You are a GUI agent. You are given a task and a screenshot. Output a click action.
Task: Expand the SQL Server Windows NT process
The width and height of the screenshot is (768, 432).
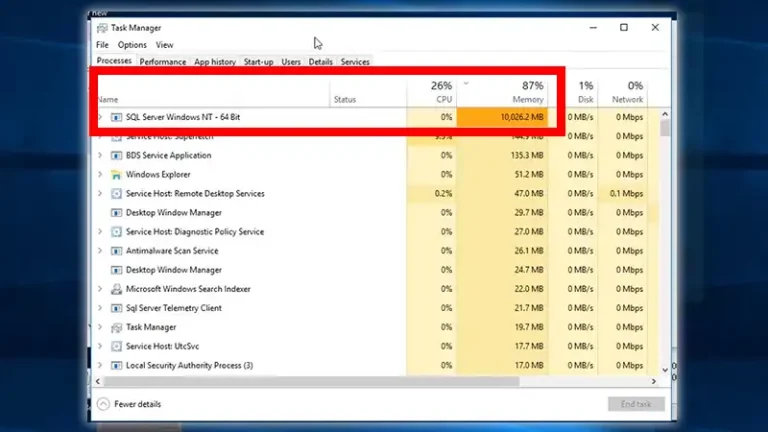coord(100,117)
